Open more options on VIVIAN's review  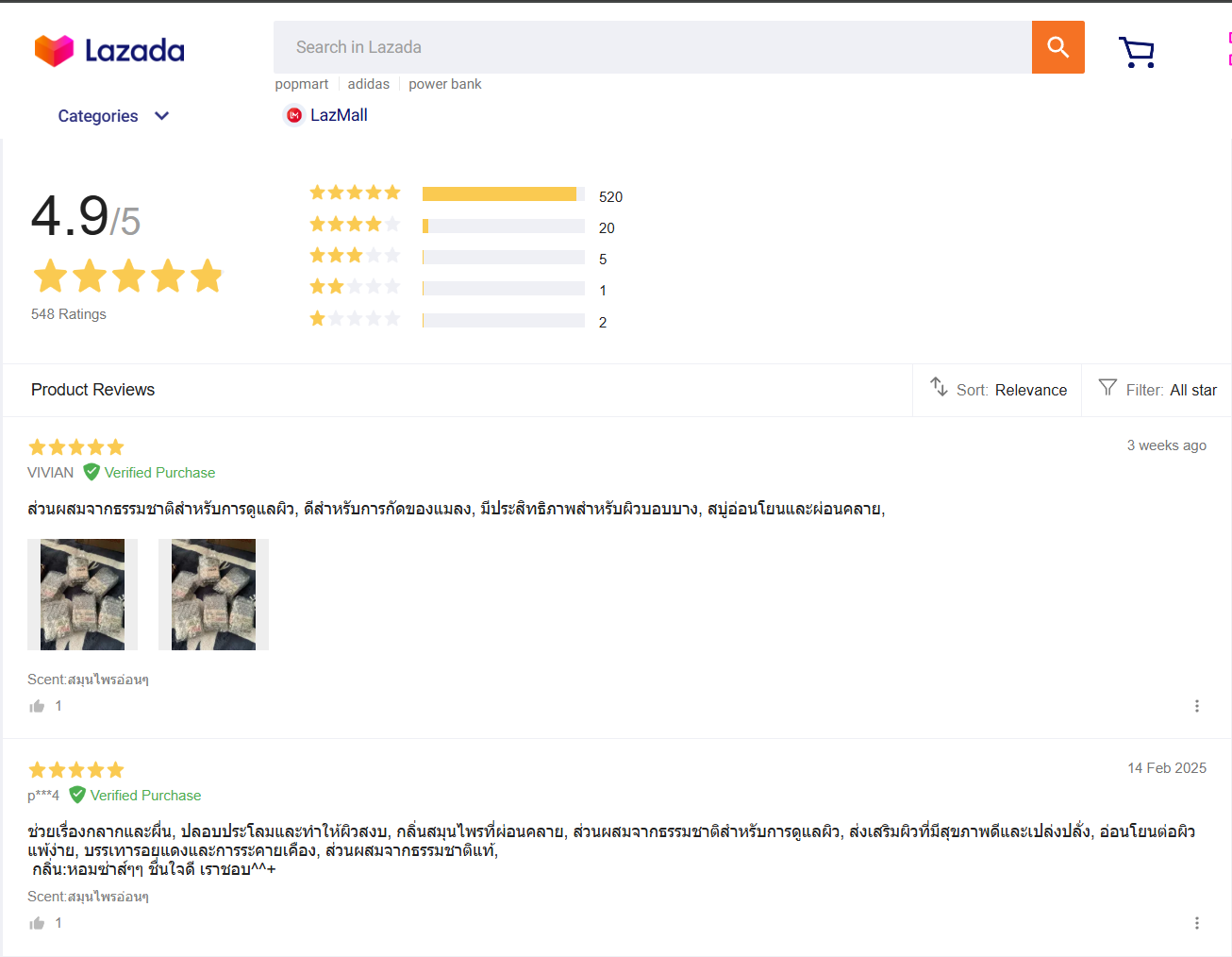[1196, 706]
